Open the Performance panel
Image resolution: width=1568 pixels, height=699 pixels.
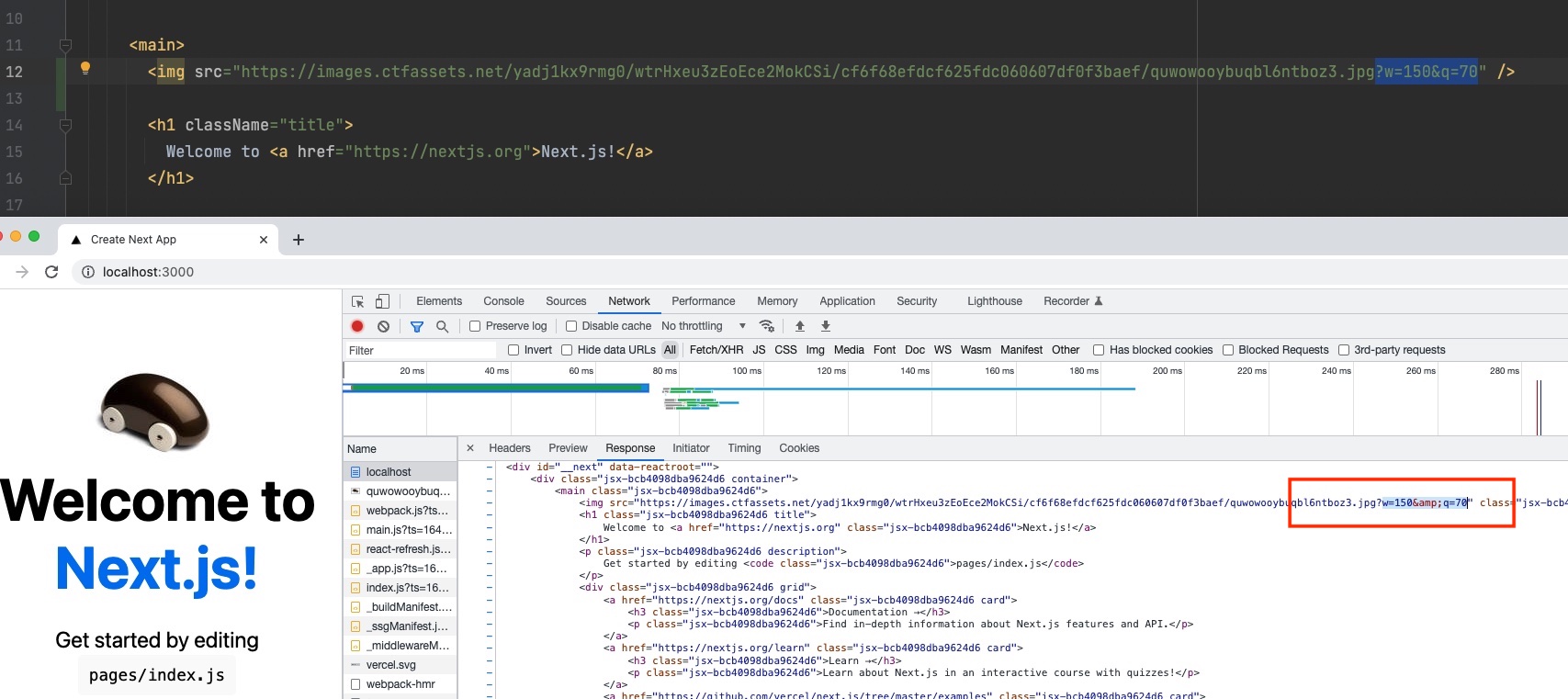(703, 301)
